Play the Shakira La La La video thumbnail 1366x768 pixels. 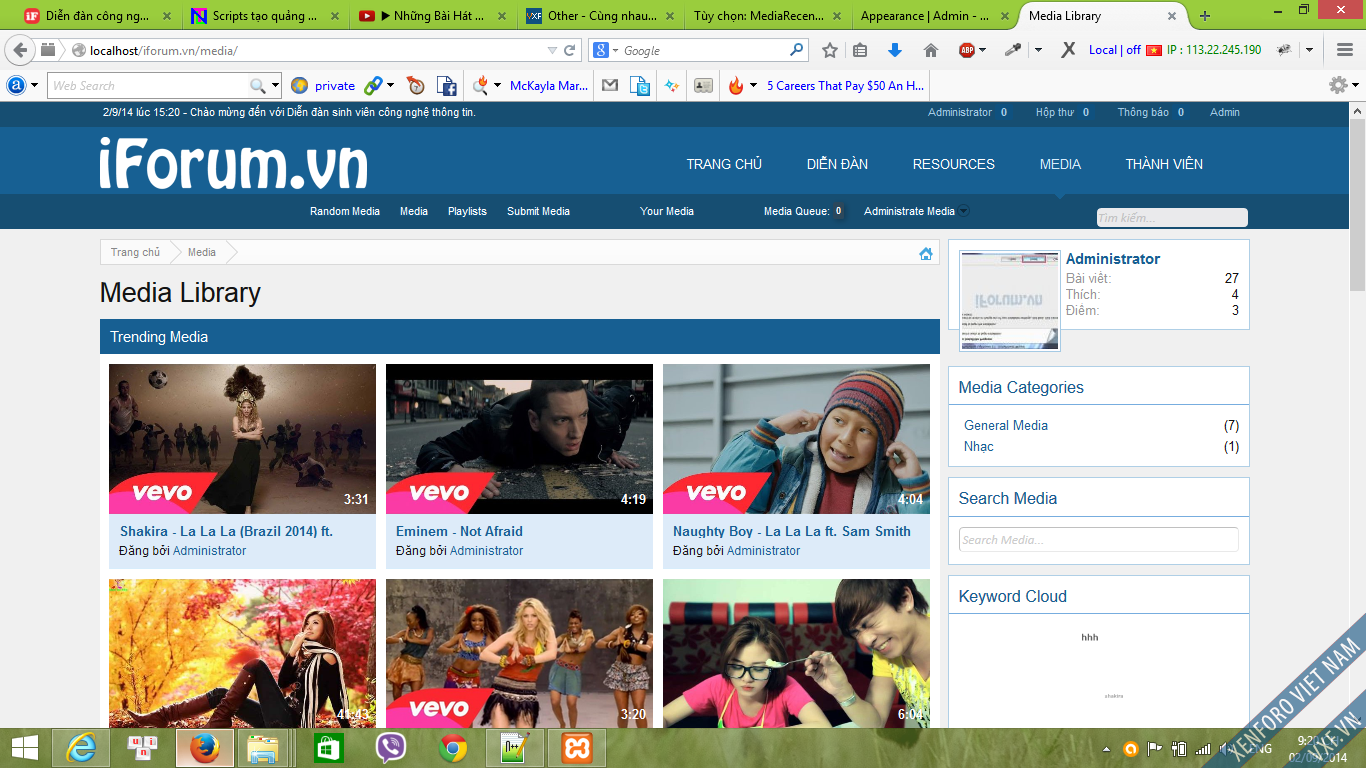(242, 439)
